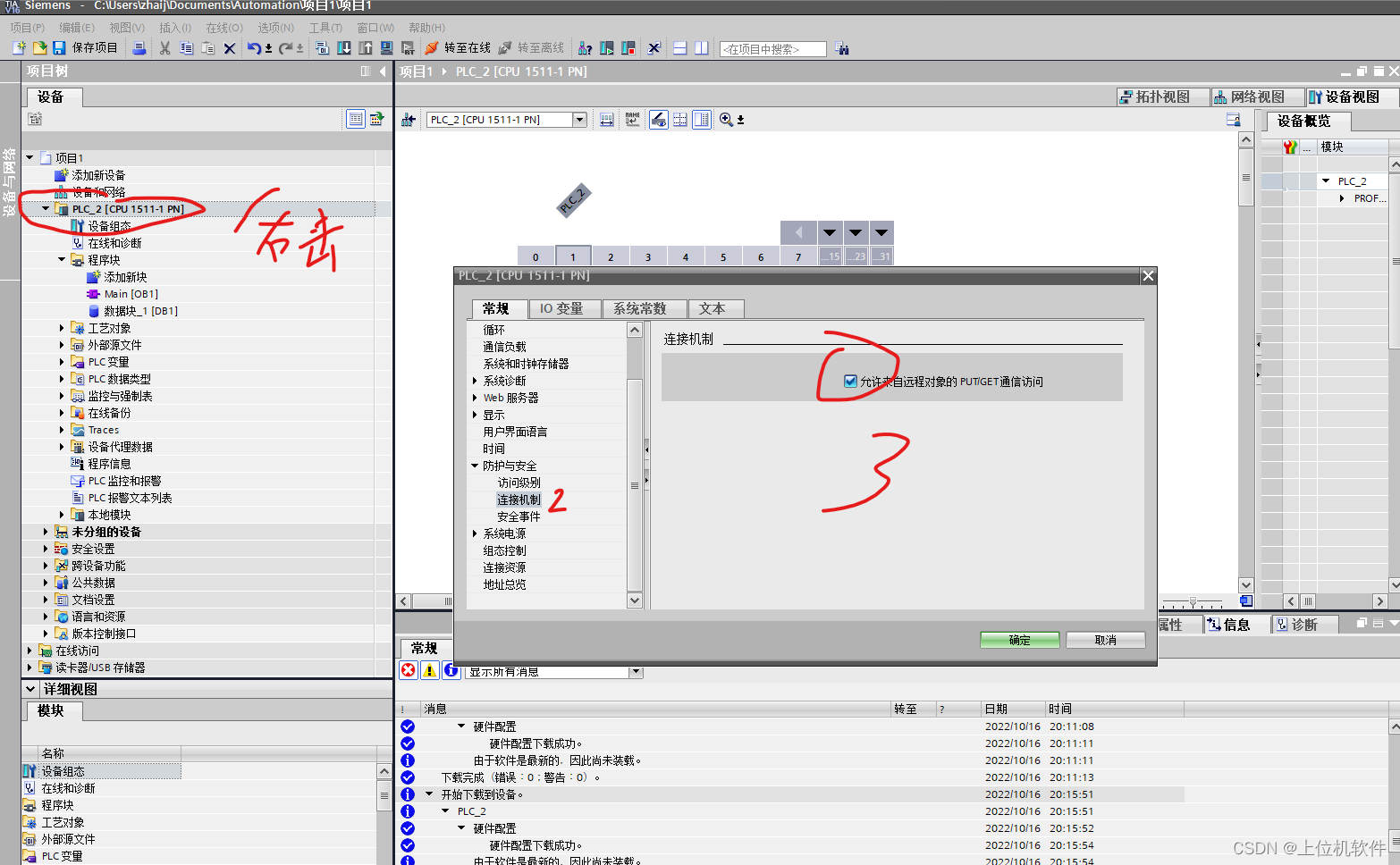Viewport: 1400px width, 865px height.
Task: Click the dialog navigation tree vertical scrollbar
Action: coord(635,465)
